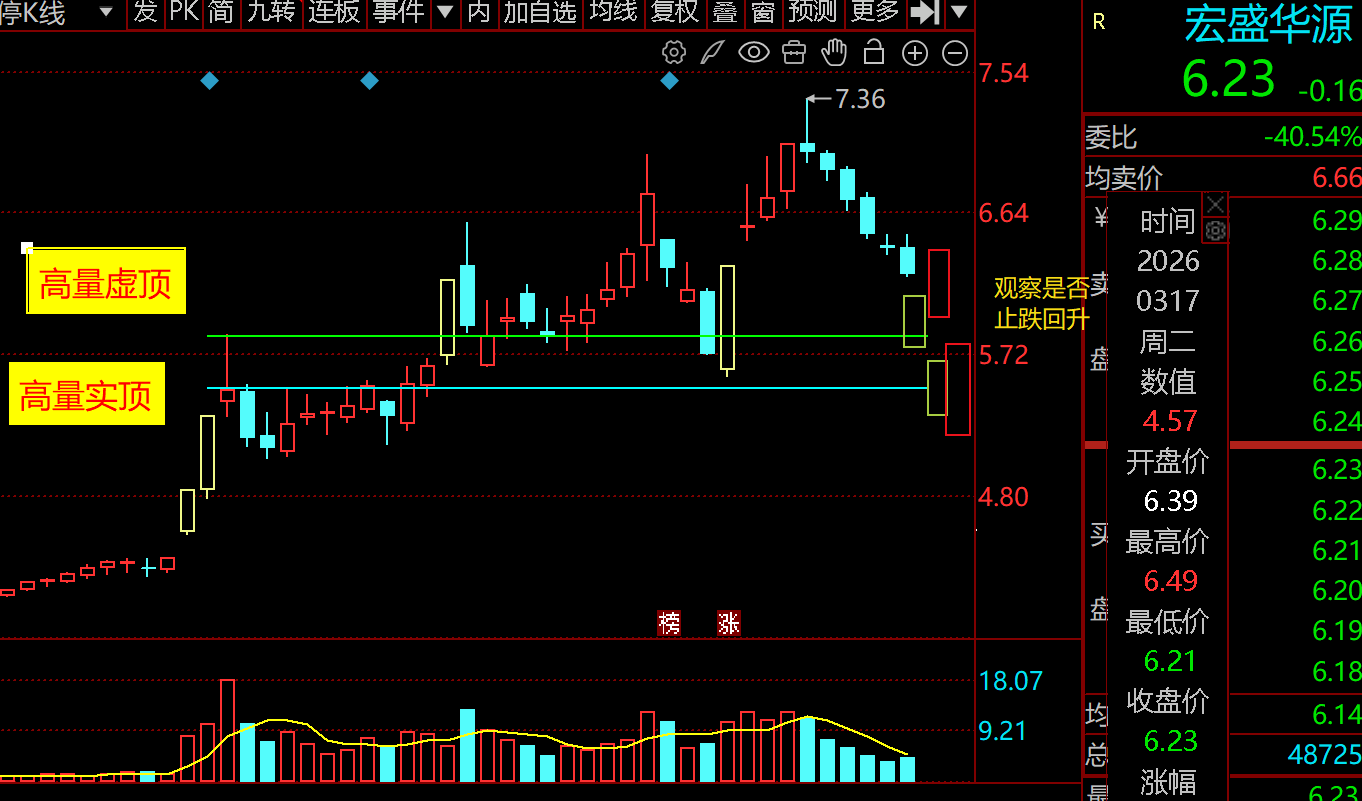
Task: Click the 高量虚顶 yellow annotation label
Action: [x=106, y=284]
